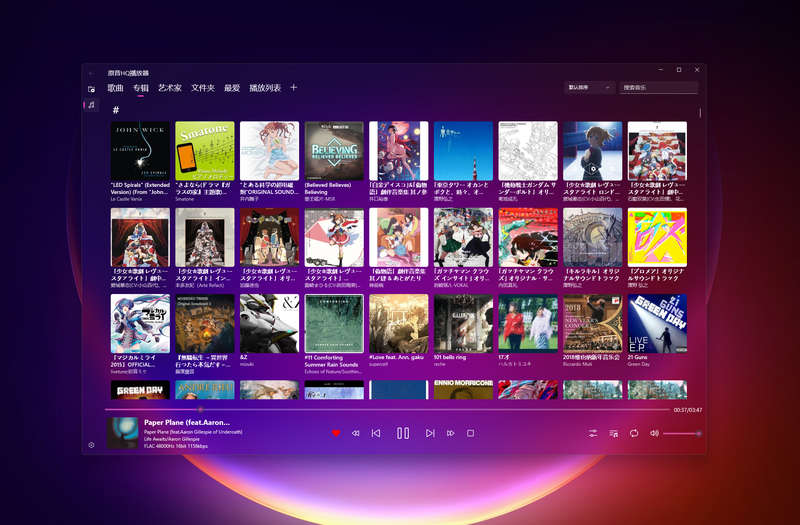Click the FLAC 48000Hz 16bit 1156kbps info
Screen dimensions: 800x525
(176, 446)
